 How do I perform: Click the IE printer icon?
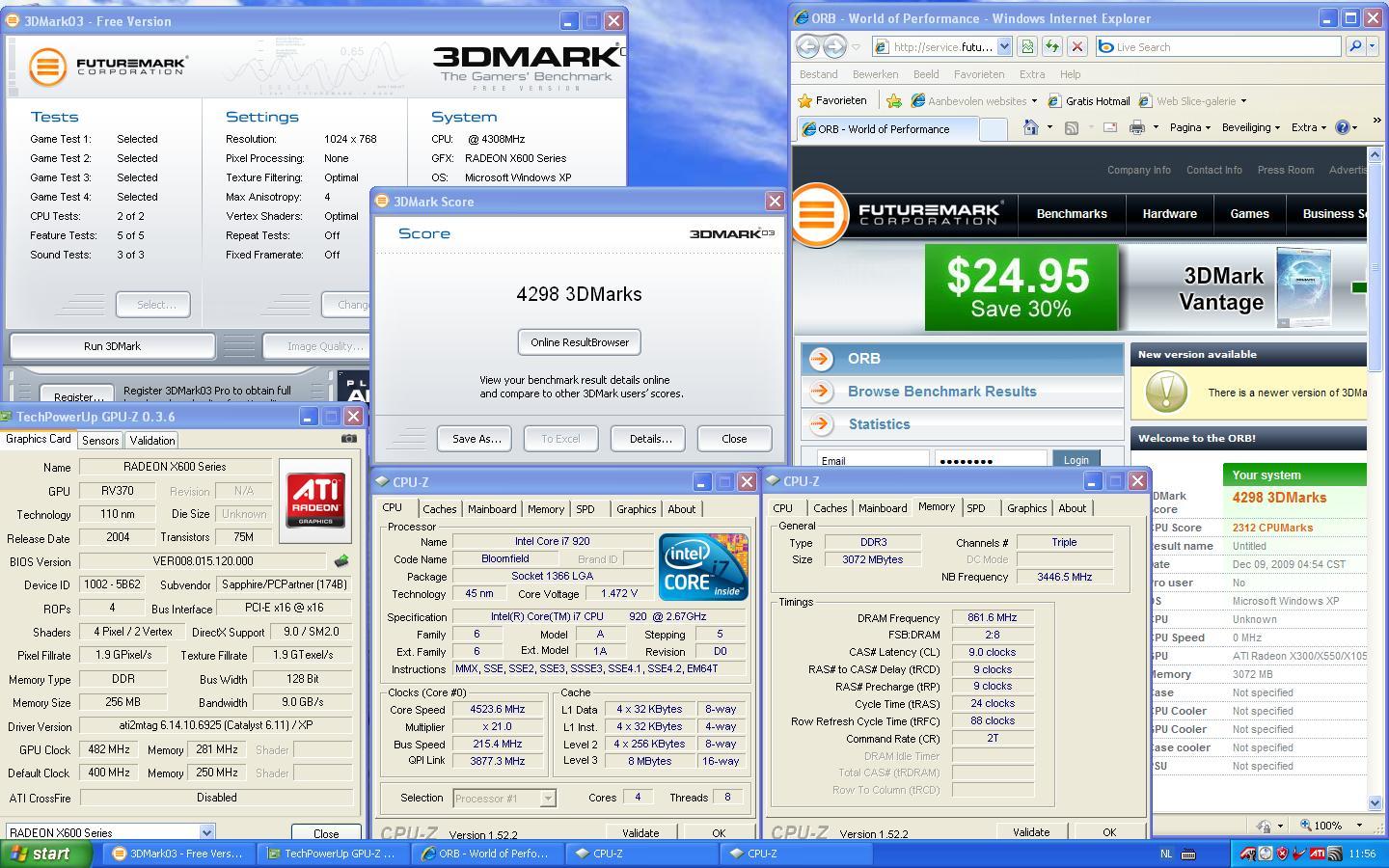(1137, 127)
